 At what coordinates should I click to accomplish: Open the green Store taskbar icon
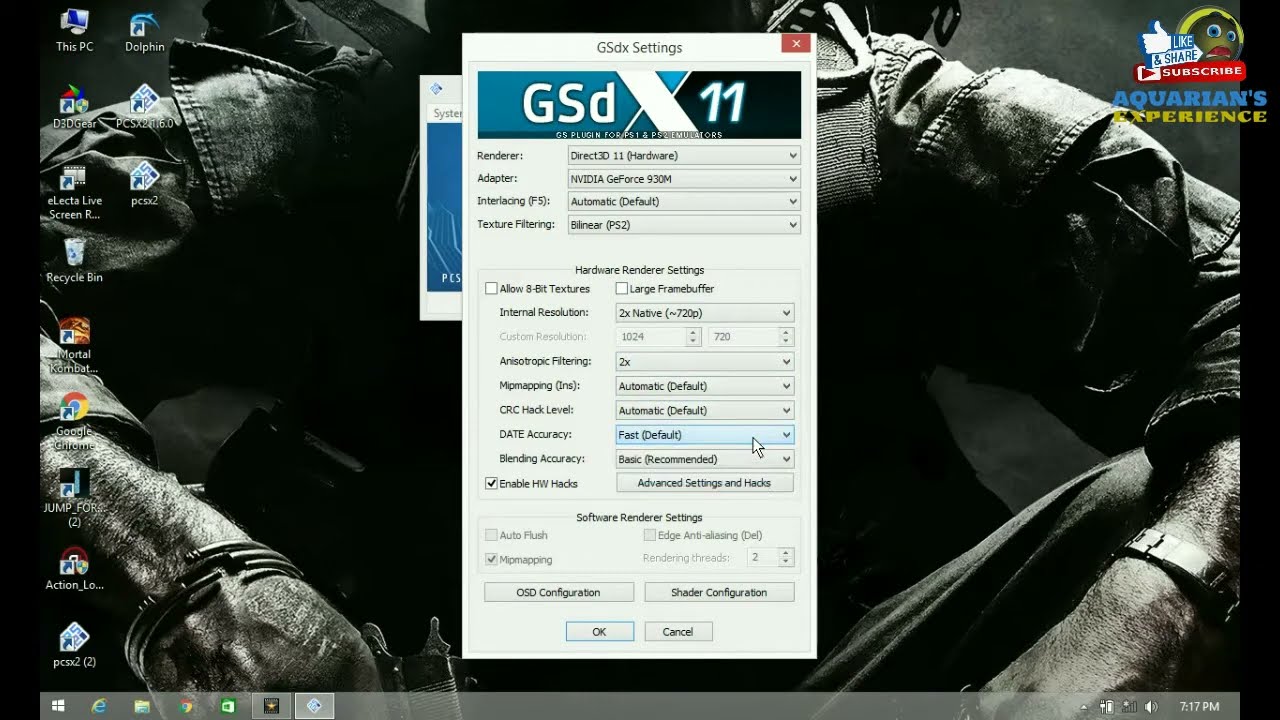[228, 706]
